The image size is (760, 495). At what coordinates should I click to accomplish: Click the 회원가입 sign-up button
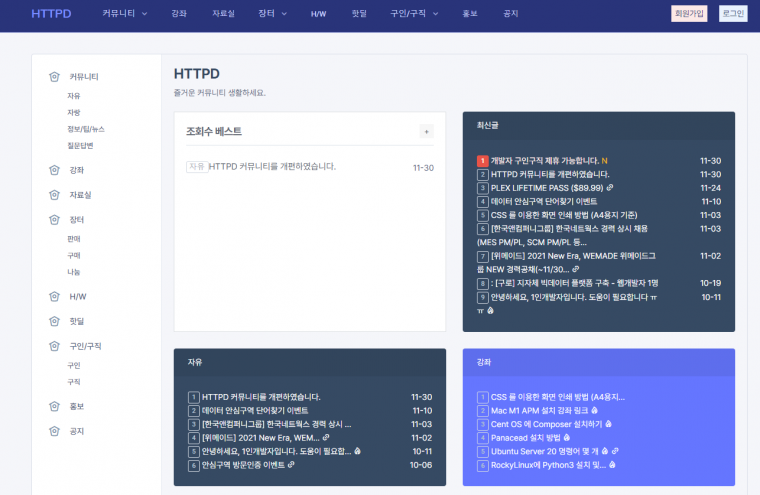[x=688, y=14]
